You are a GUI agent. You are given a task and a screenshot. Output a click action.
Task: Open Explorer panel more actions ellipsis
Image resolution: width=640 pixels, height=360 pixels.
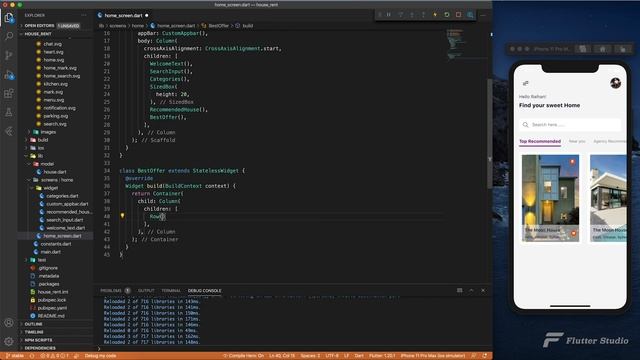84,15
